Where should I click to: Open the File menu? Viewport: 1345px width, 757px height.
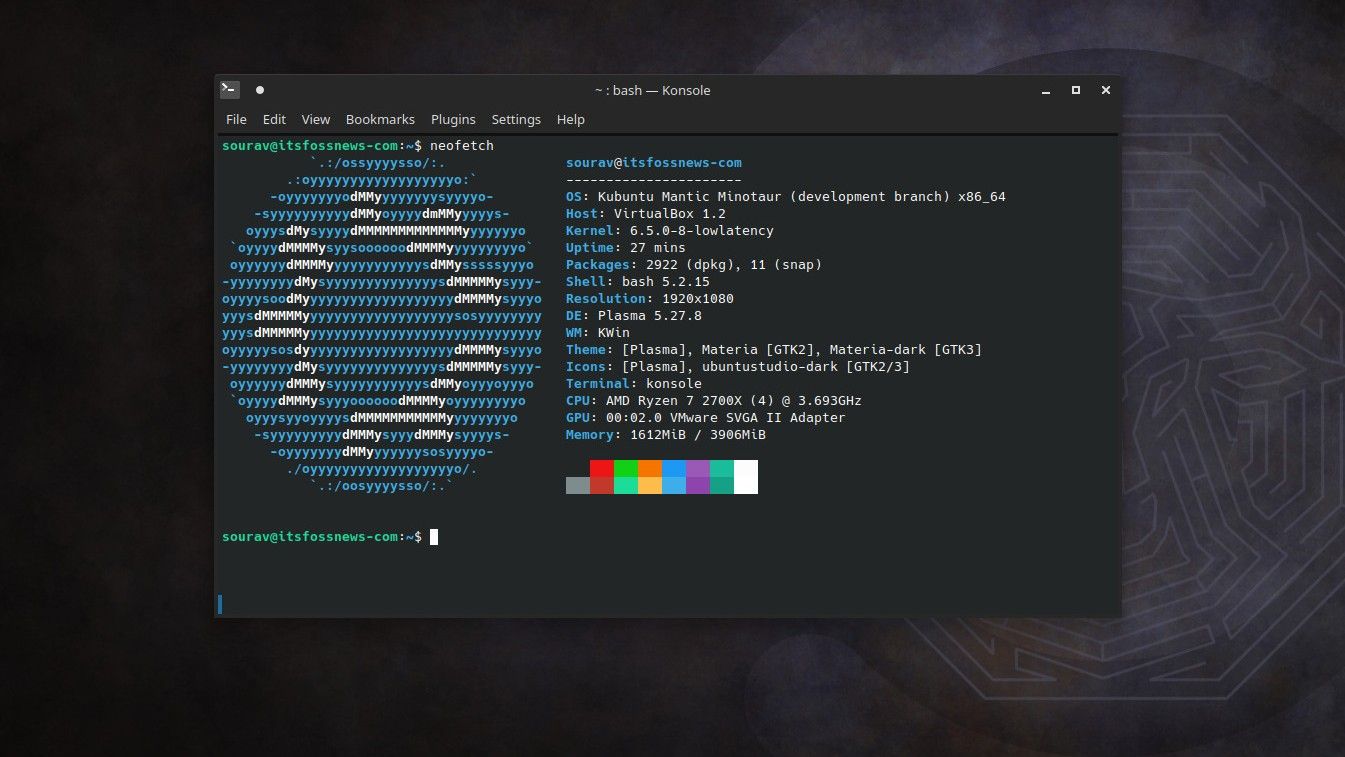click(236, 119)
